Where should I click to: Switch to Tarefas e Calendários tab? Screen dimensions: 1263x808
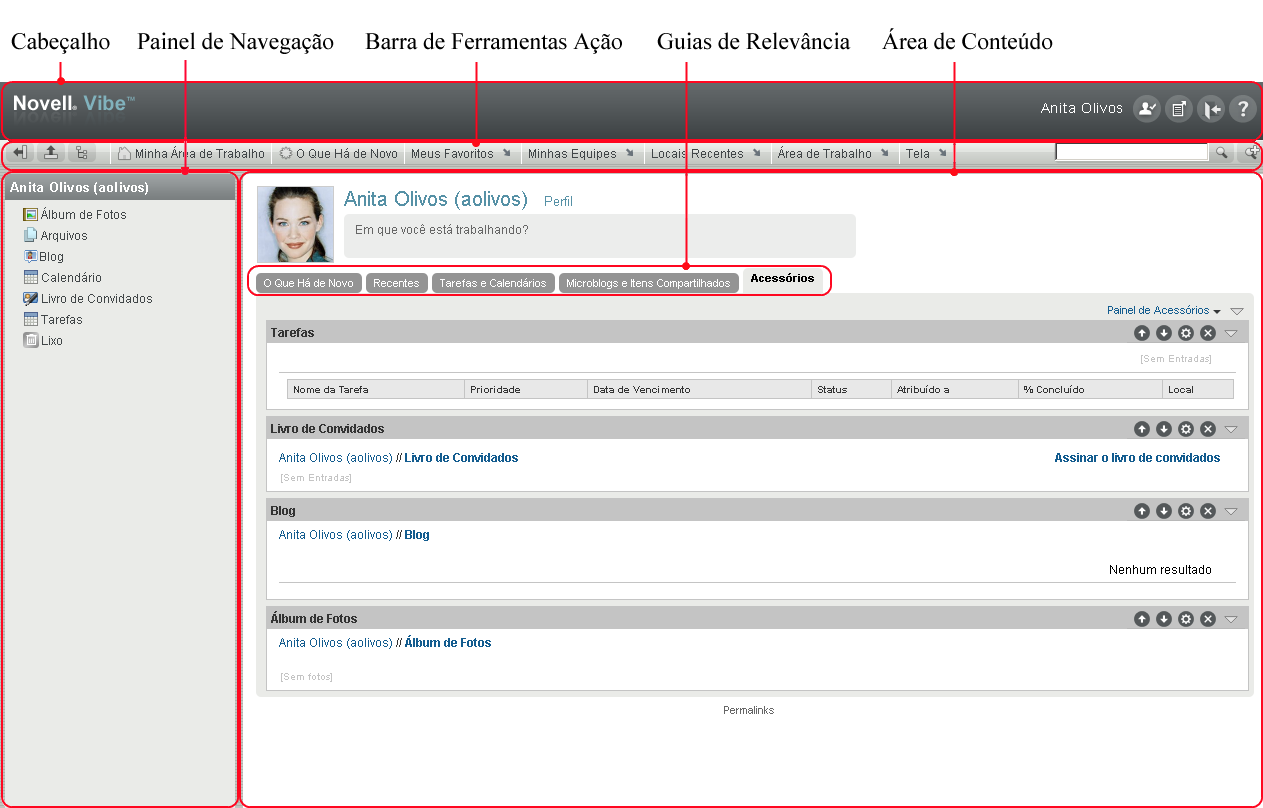point(493,283)
